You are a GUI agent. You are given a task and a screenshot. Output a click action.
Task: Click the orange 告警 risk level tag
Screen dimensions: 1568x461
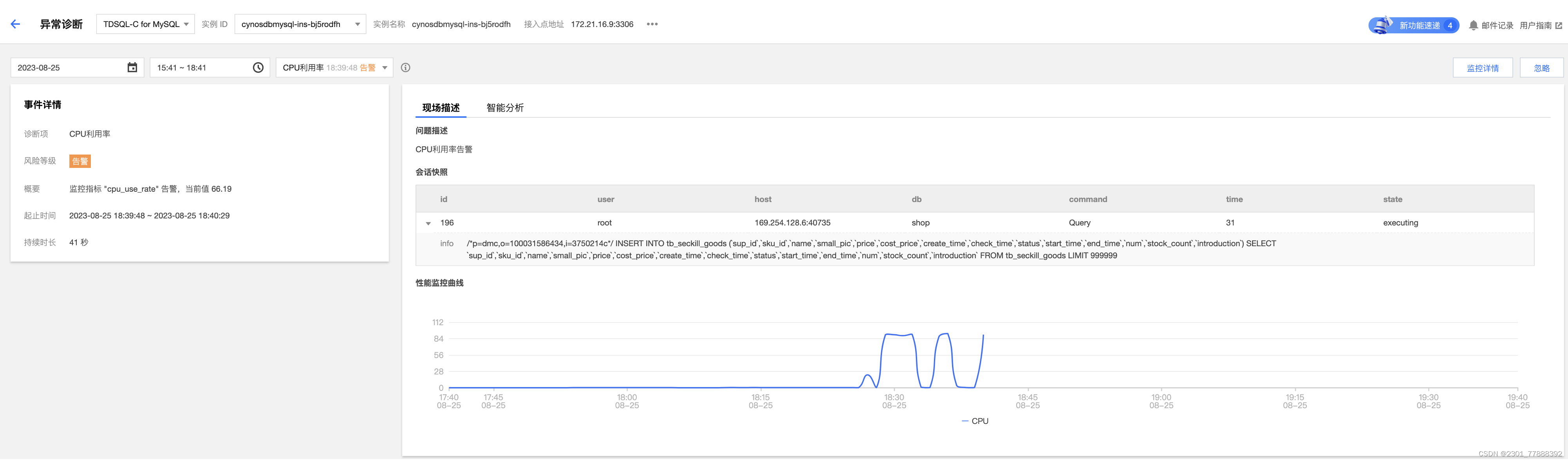coord(80,161)
